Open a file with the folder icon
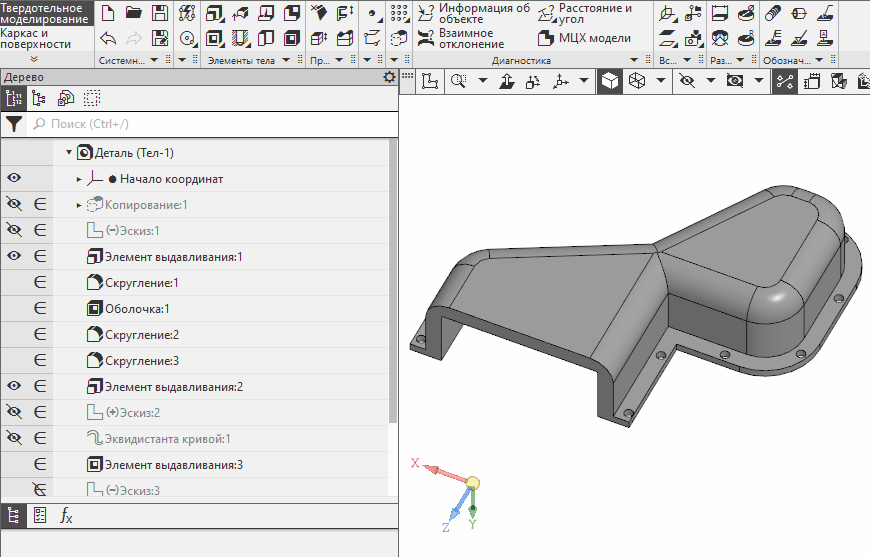Screen dimensions: 870x557 point(134,14)
